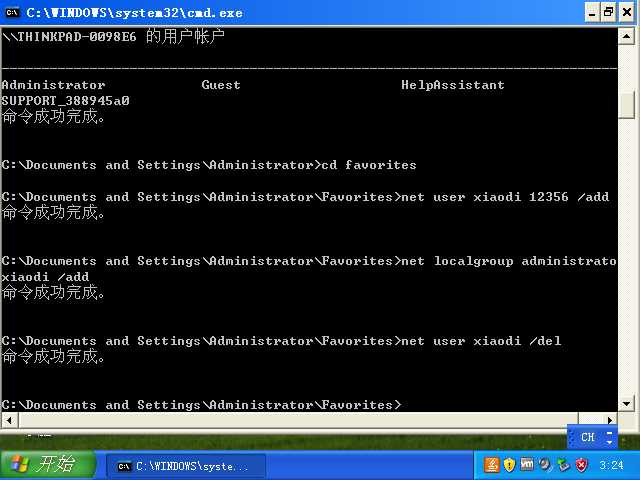Select the C:\WINDOWS\syste... taskbar button
This screenshot has width=640, height=480.
(186, 466)
